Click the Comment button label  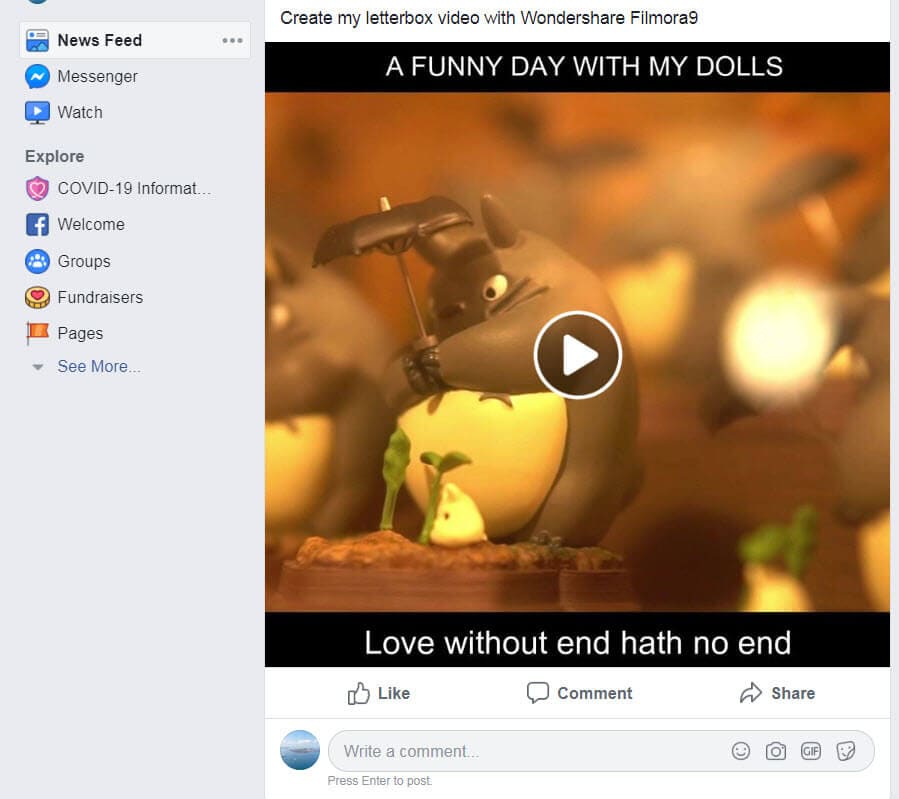[595, 694]
